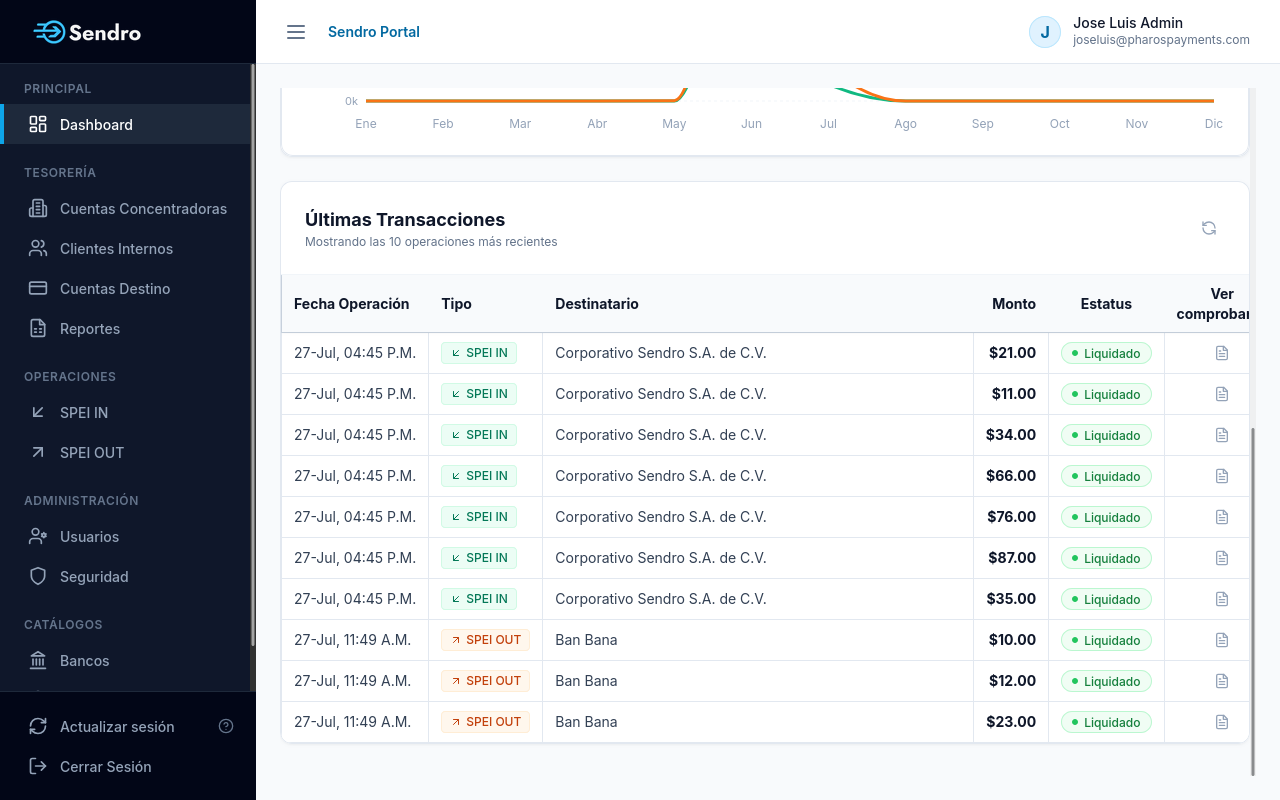Click Cerrar Sesión to log out
The width and height of the screenshot is (1280, 800).
tap(105, 766)
